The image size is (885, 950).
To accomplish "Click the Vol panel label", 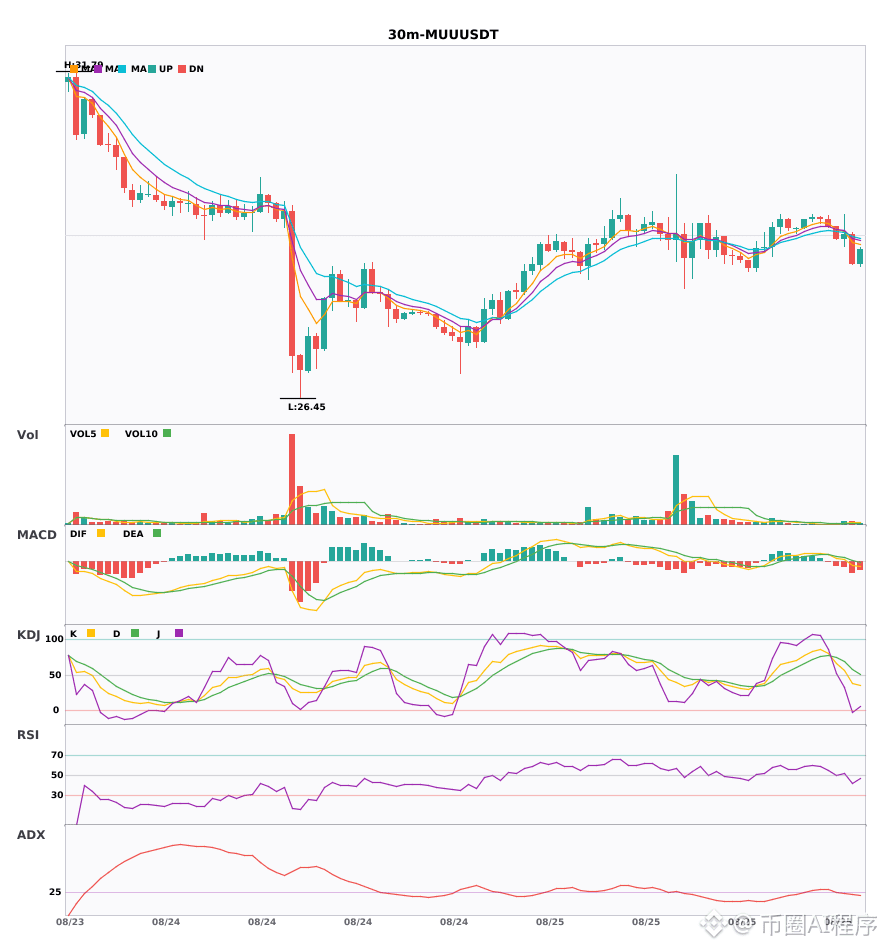I will [27, 435].
